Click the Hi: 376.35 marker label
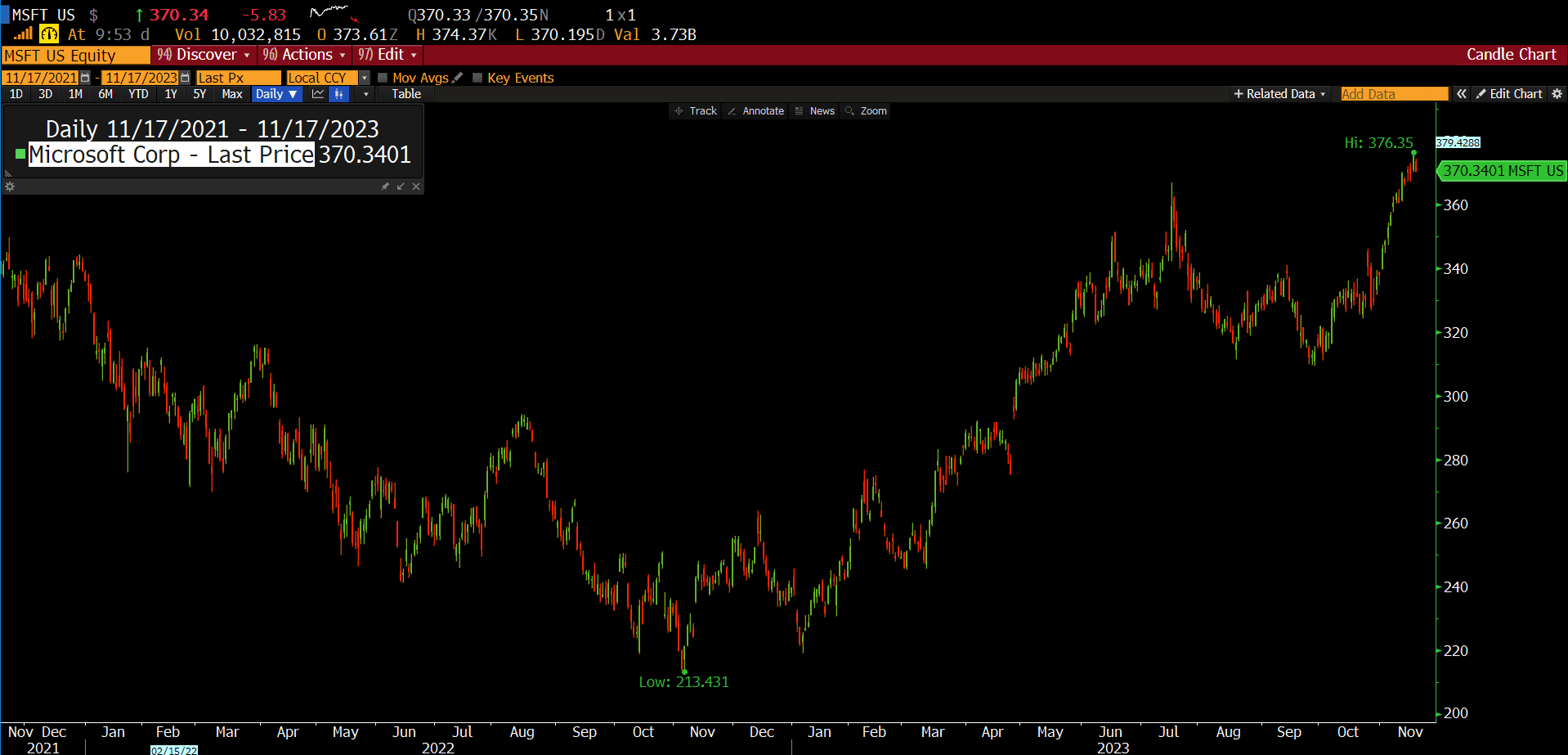The image size is (1568, 755). point(1378,143)
